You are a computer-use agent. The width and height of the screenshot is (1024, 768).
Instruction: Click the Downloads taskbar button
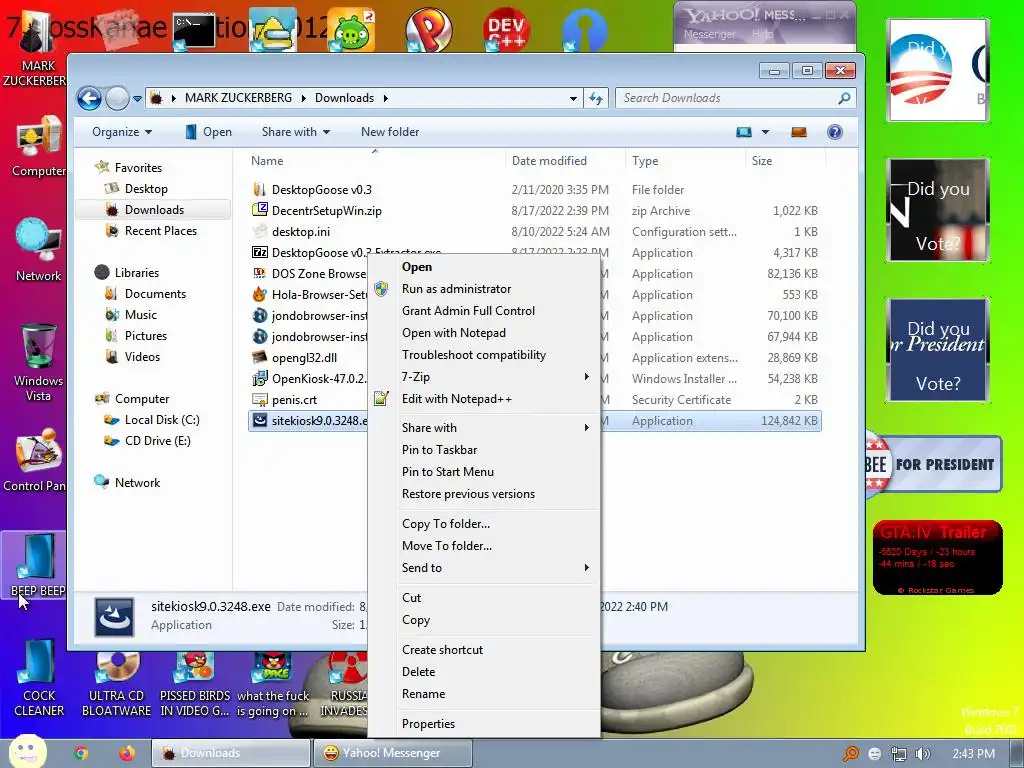coord(231,753)
